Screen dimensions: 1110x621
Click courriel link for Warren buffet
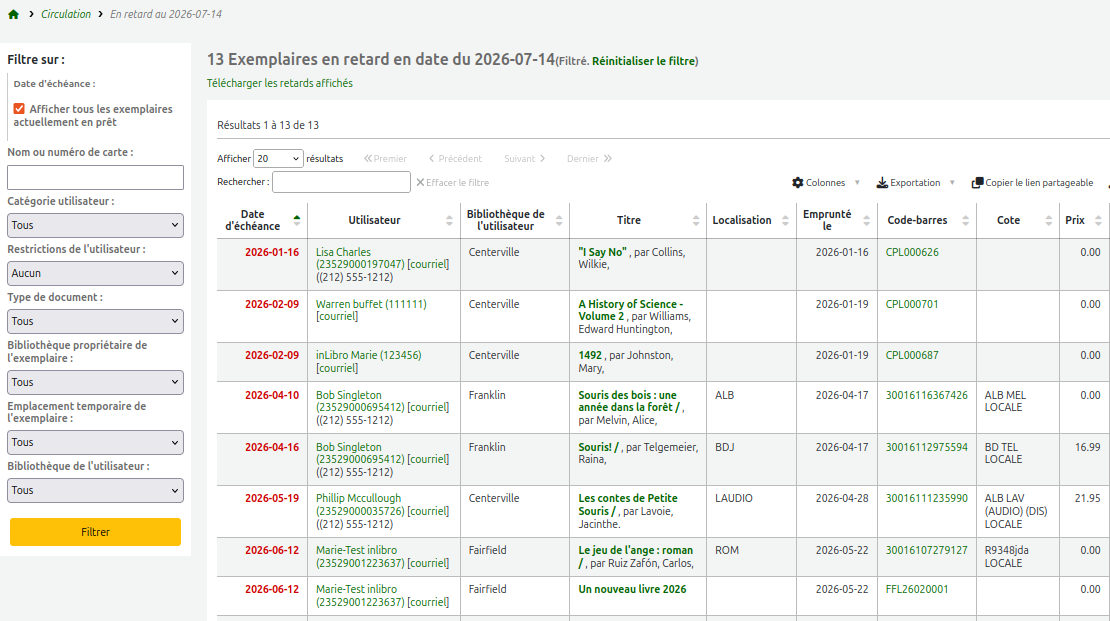(337, 317)
